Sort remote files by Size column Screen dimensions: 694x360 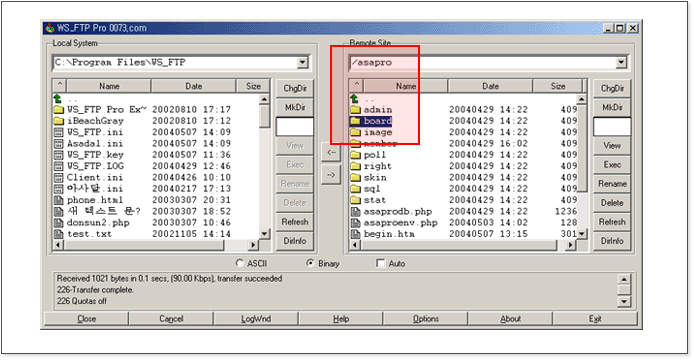click(x=558, y=86)
